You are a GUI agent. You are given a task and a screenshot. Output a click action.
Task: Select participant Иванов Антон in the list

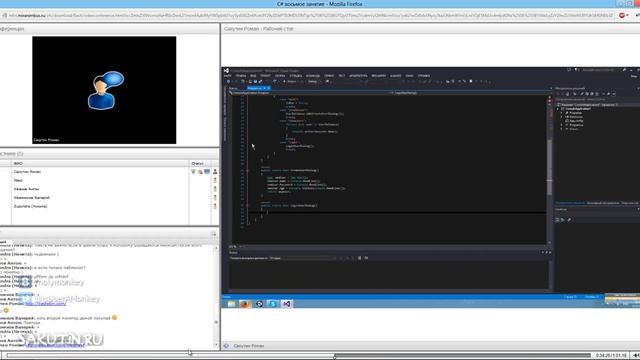[27, 189]
